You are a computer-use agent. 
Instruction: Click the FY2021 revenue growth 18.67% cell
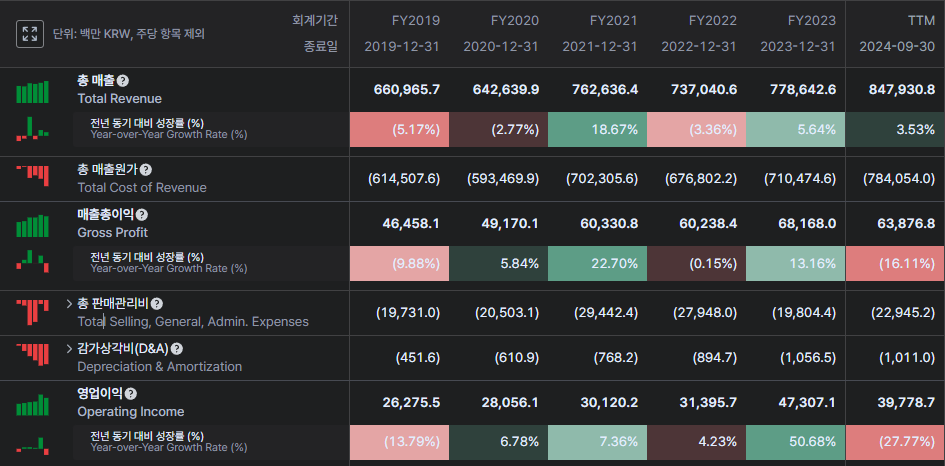click(597, 130)
